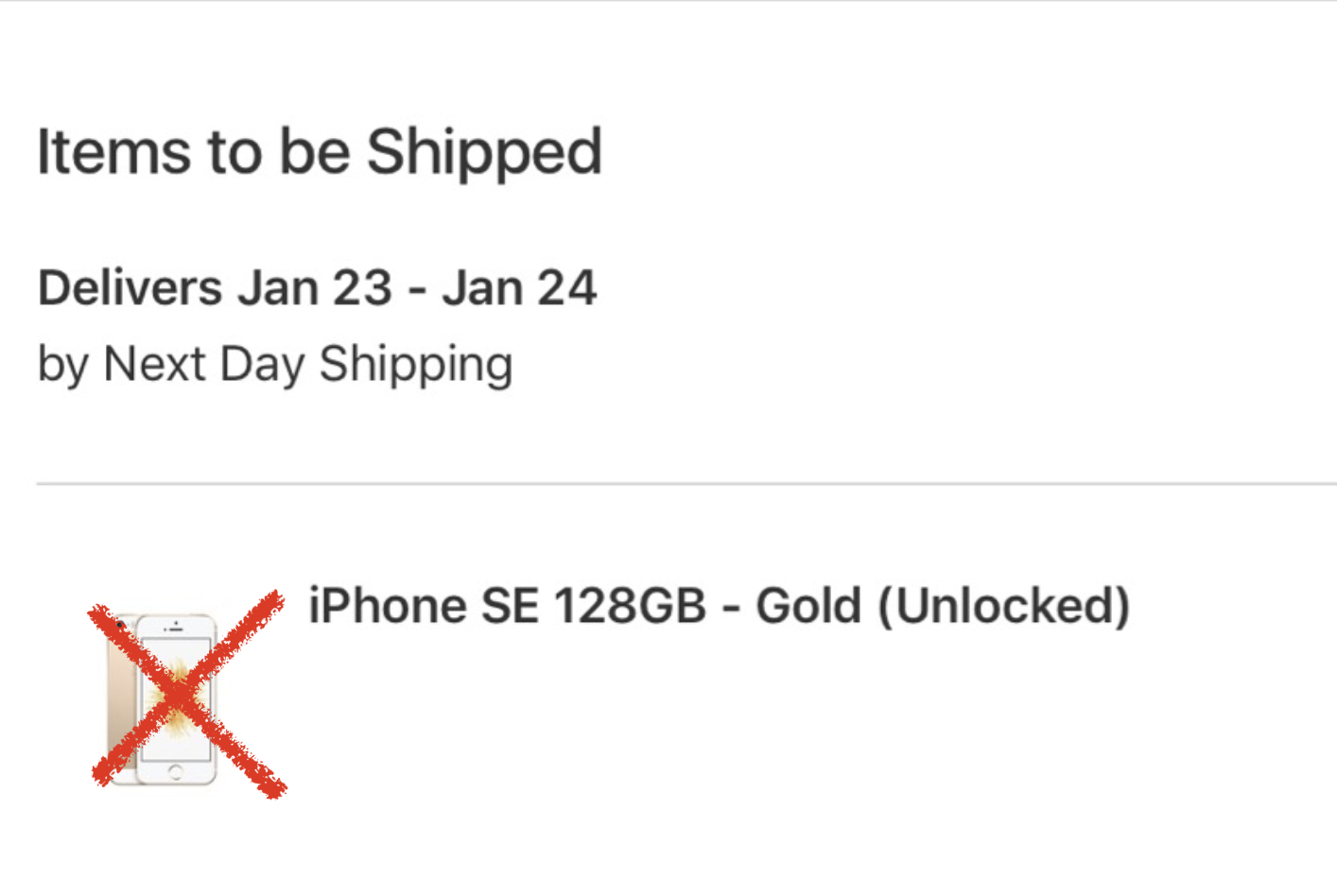The width and height of the screenshot is (1337, 896).
Task: Select the Next Day words
Action: click(203, 366)
